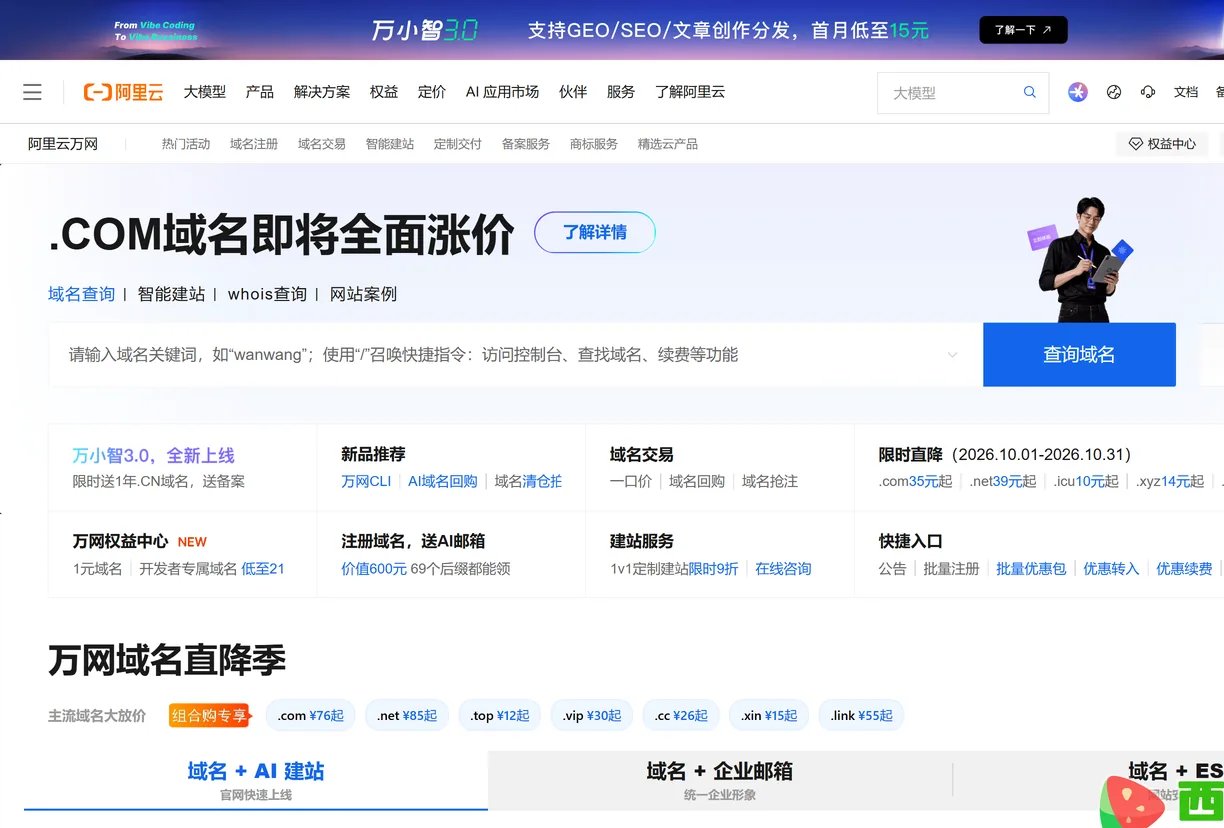Screen dimensions: 1224x828
Task: Select the whois查询 tab
Action: 267,294
